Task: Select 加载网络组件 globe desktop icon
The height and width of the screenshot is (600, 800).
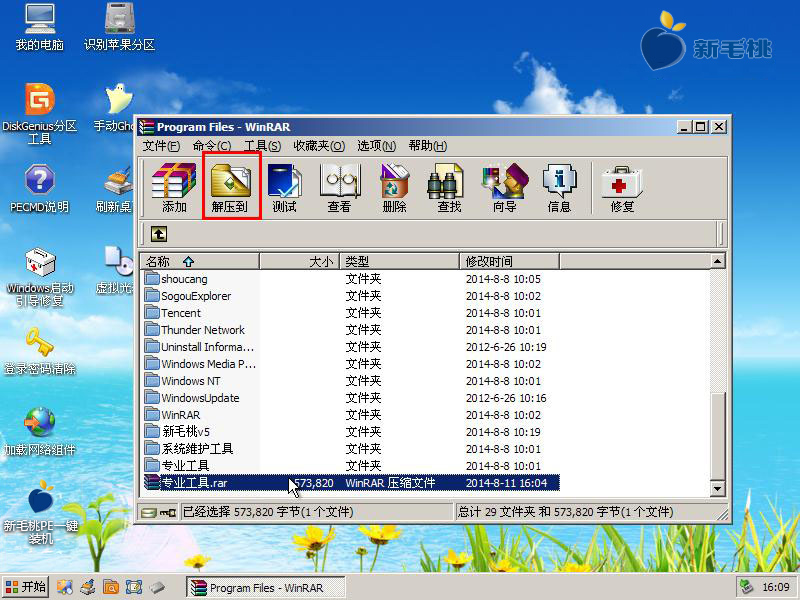Action: [x=40, y=432]
